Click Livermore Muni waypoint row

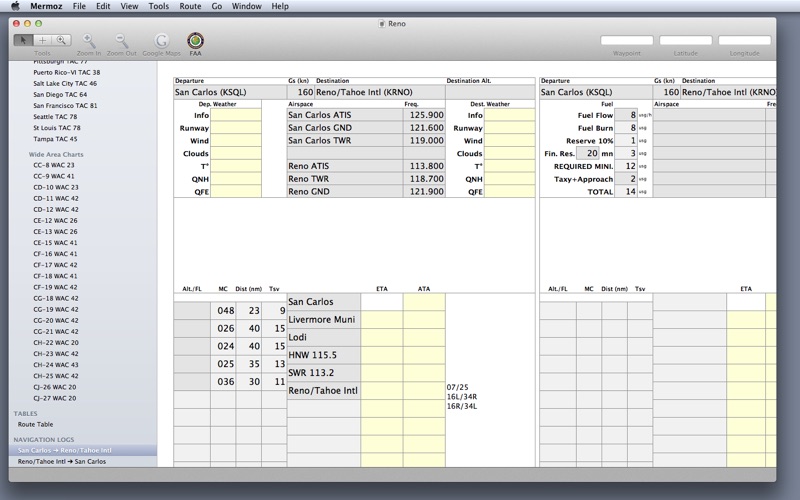[324, 320]
